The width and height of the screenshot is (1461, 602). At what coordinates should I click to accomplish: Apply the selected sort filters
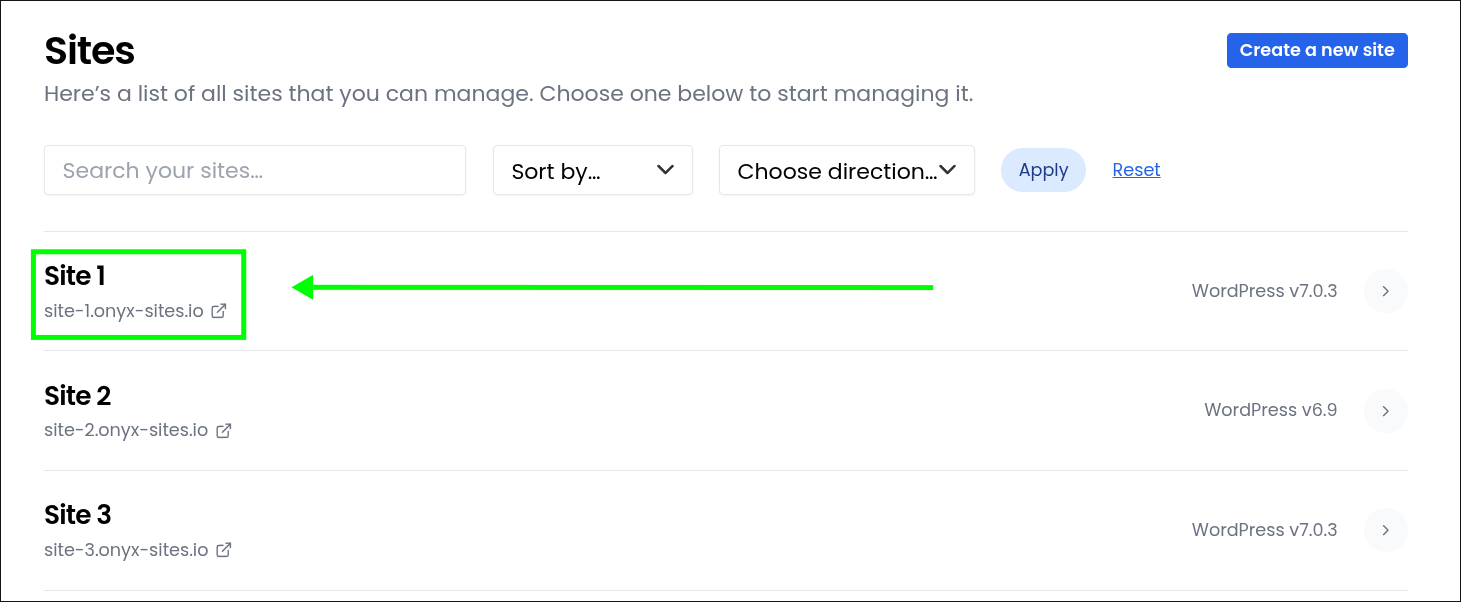click(x=1043, y=170)
